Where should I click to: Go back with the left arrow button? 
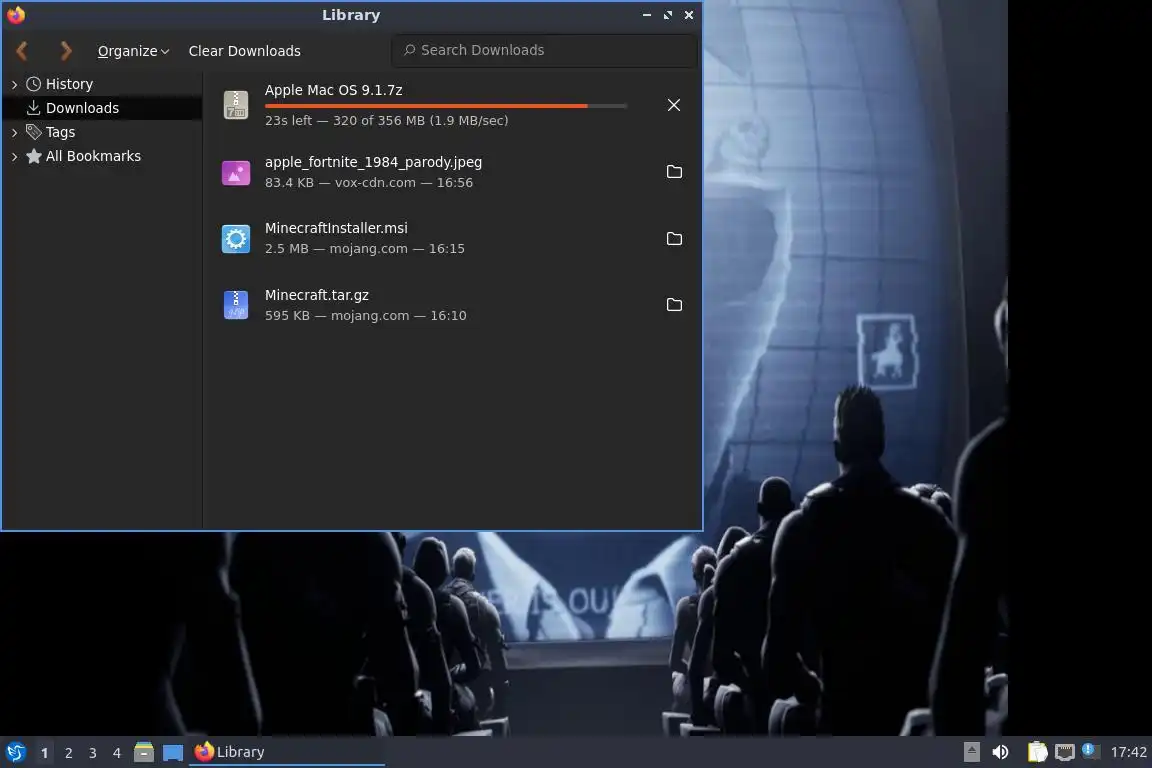22,51
